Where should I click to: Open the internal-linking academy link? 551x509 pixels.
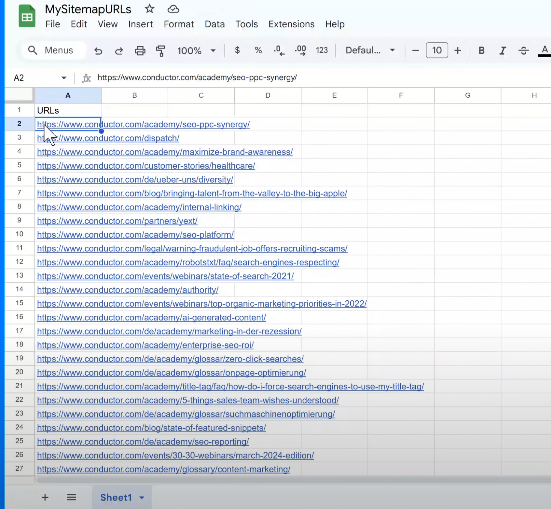point(139,207)
